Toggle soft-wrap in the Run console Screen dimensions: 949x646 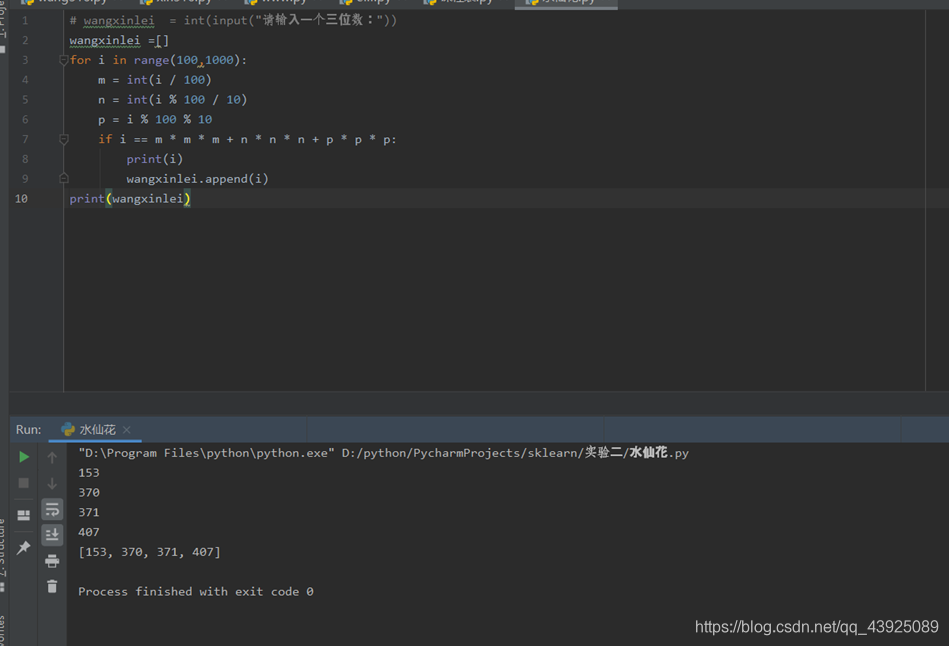click(x=52, y=510)
